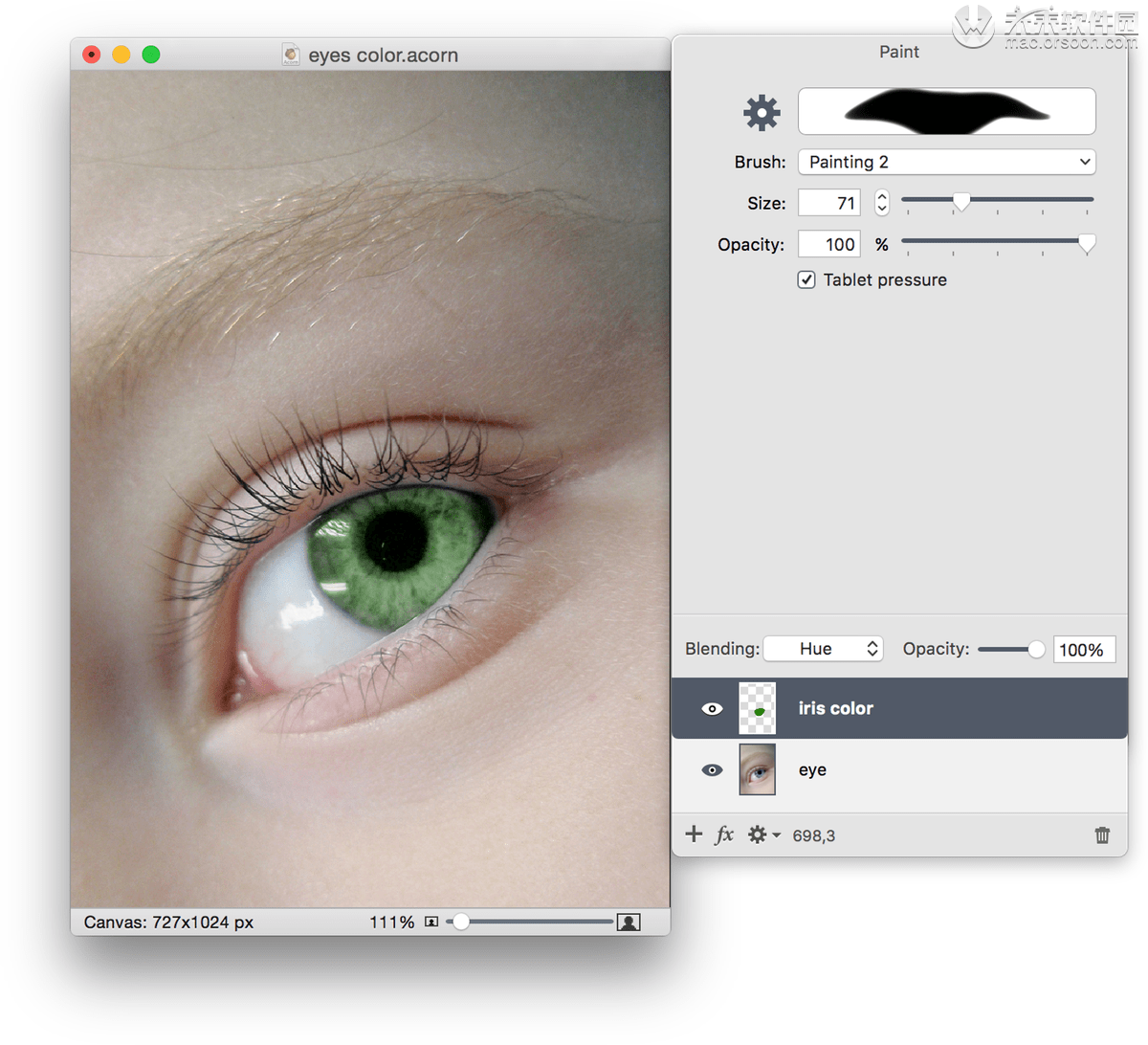Click the small zoom-out image icon
Image resolution: width=1148 pixels, height=1045 pixels.
[431, 923]
